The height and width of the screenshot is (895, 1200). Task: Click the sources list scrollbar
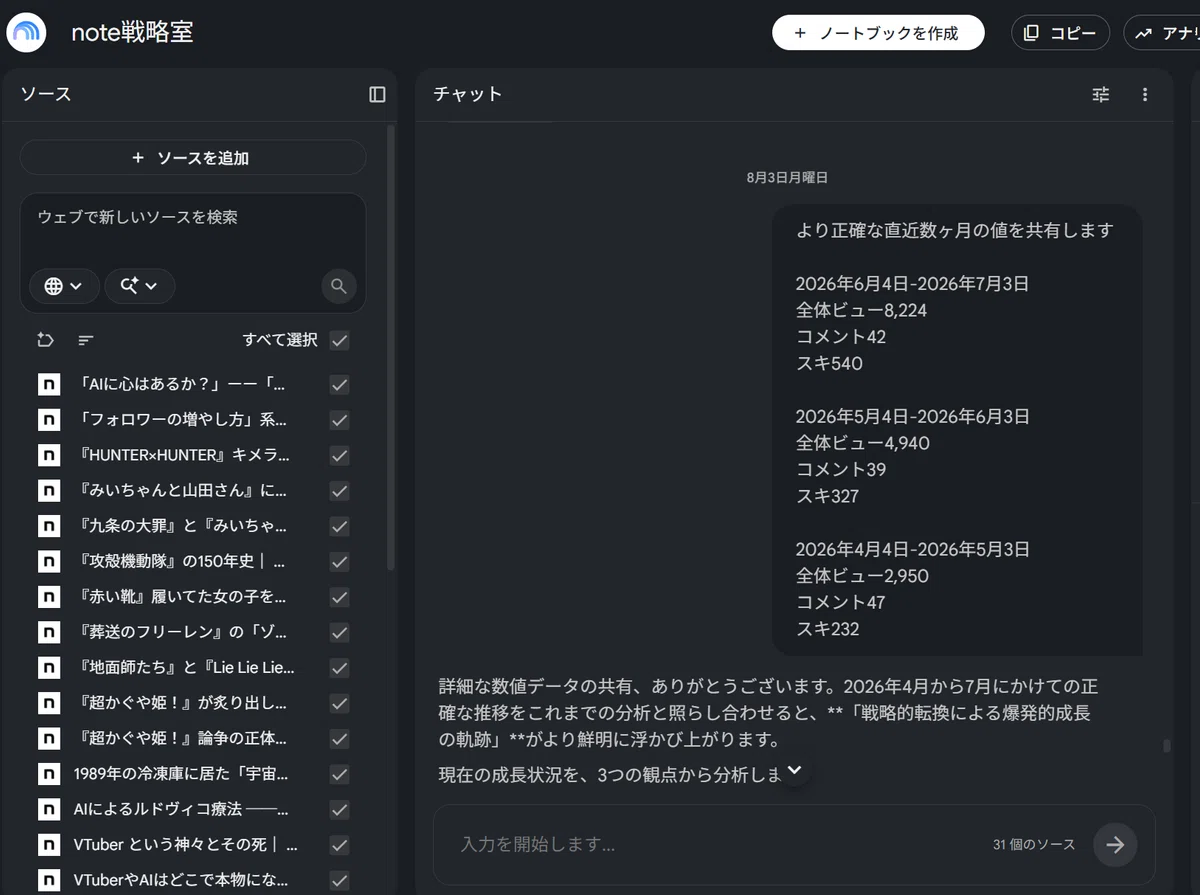click(391, 348)
